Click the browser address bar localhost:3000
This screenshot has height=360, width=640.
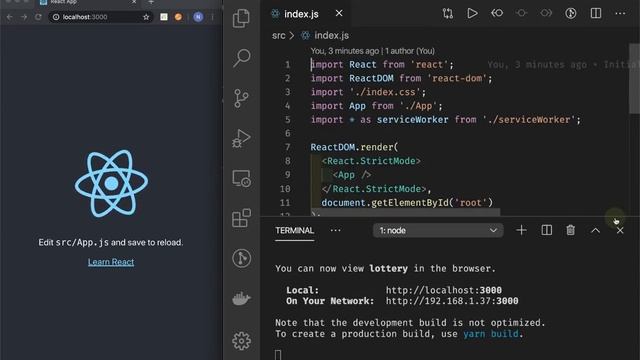coord(99,17)
